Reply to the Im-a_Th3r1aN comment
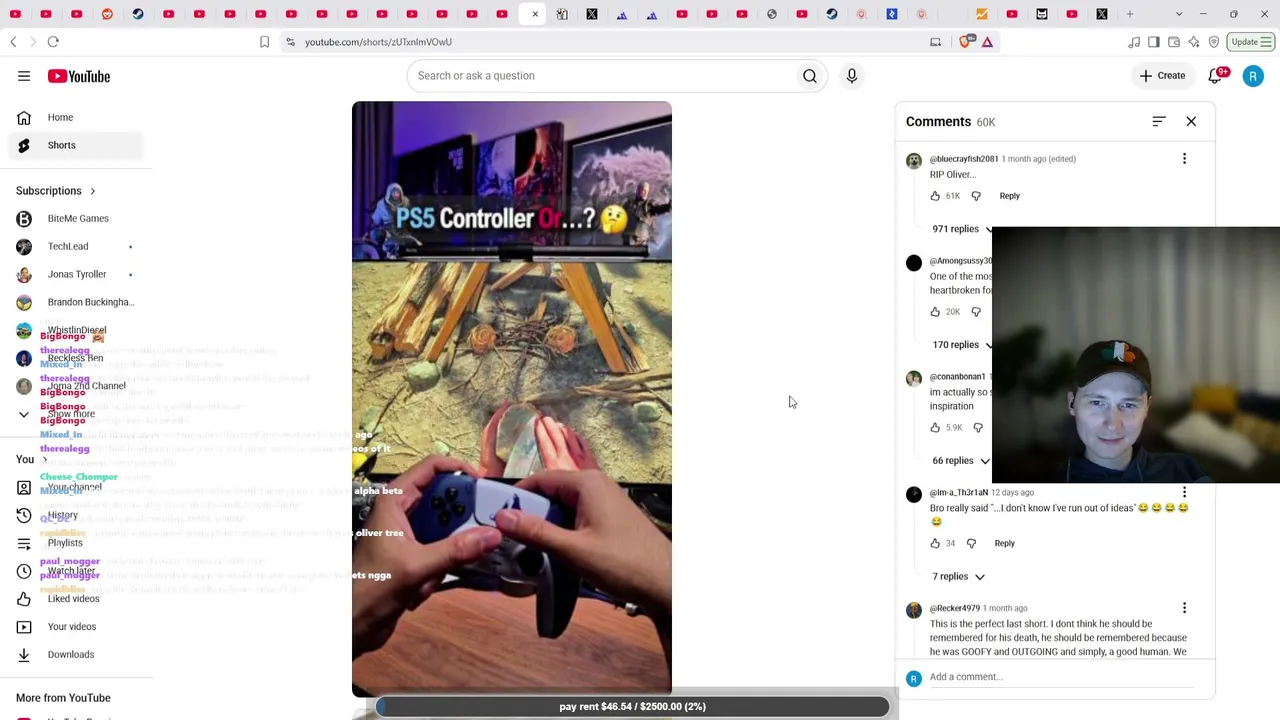 click(x=1004, y=544)
